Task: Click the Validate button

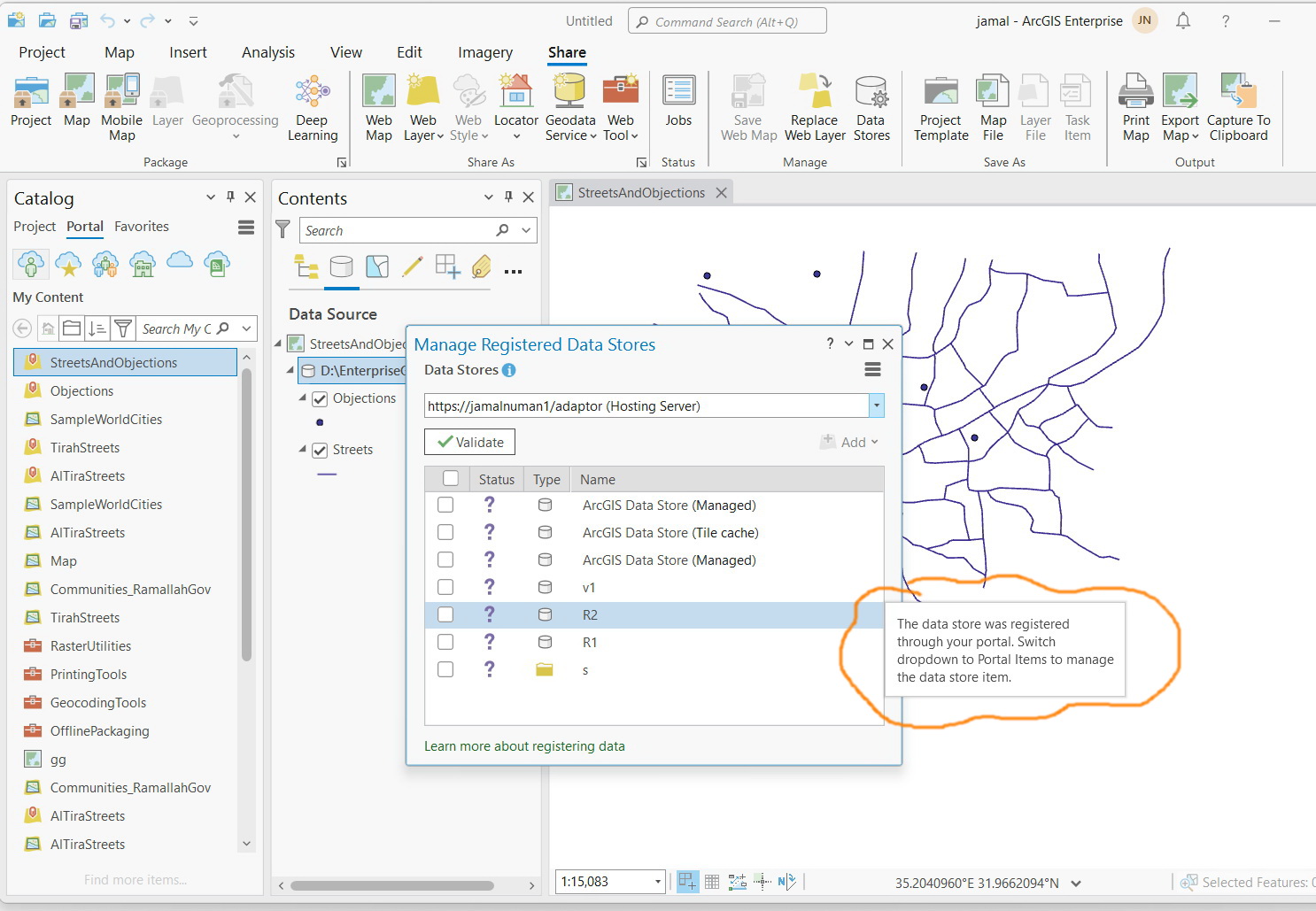Action: tap(469, 442)
